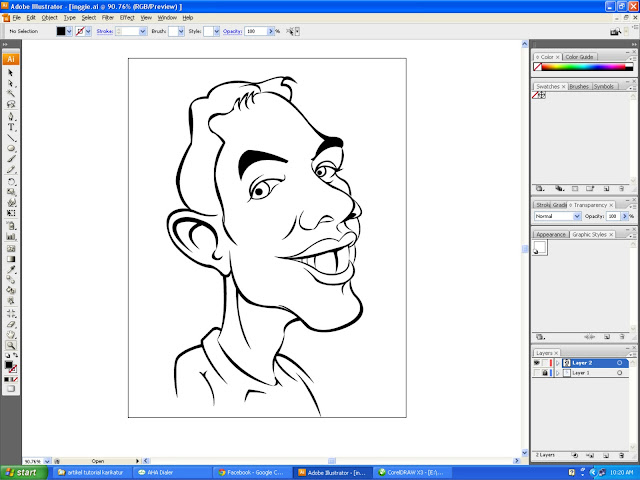Select the Paintbrush tool
This screenshot has width=640, height=480.
point(11,159)
